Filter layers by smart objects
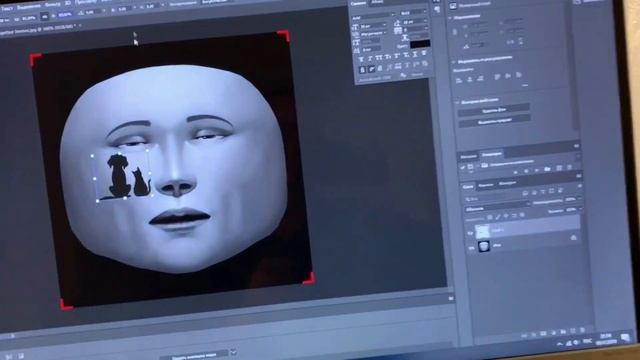640x360 pixels. point(560,190)
